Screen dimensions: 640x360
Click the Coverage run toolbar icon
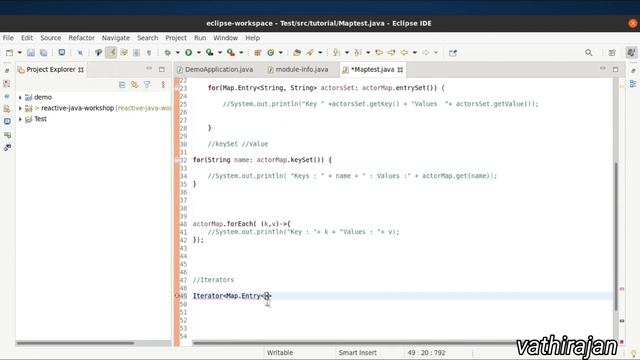click(209, 53)
